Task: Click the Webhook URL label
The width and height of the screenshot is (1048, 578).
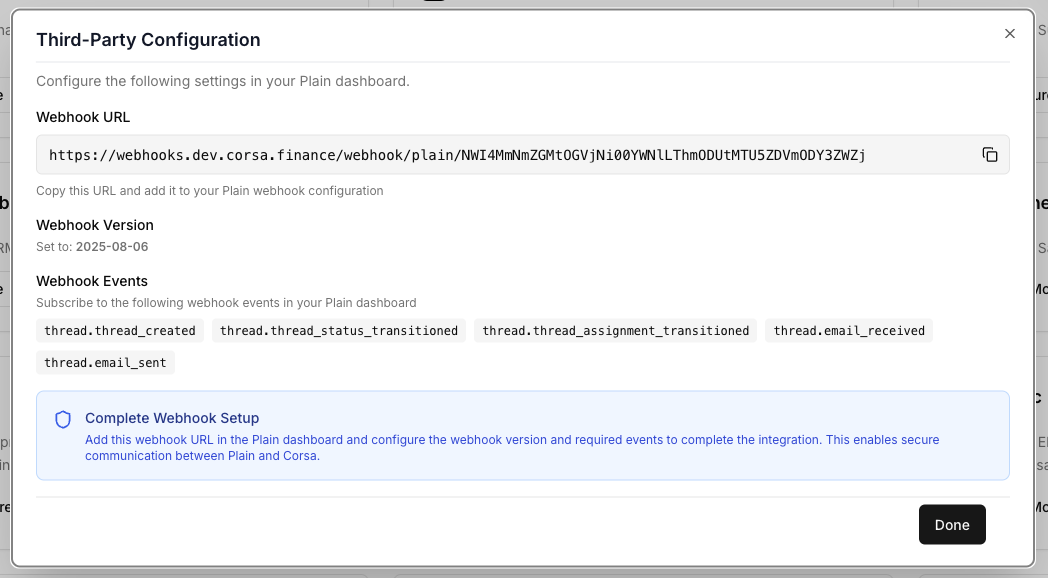Action: [x=83, y=117]
